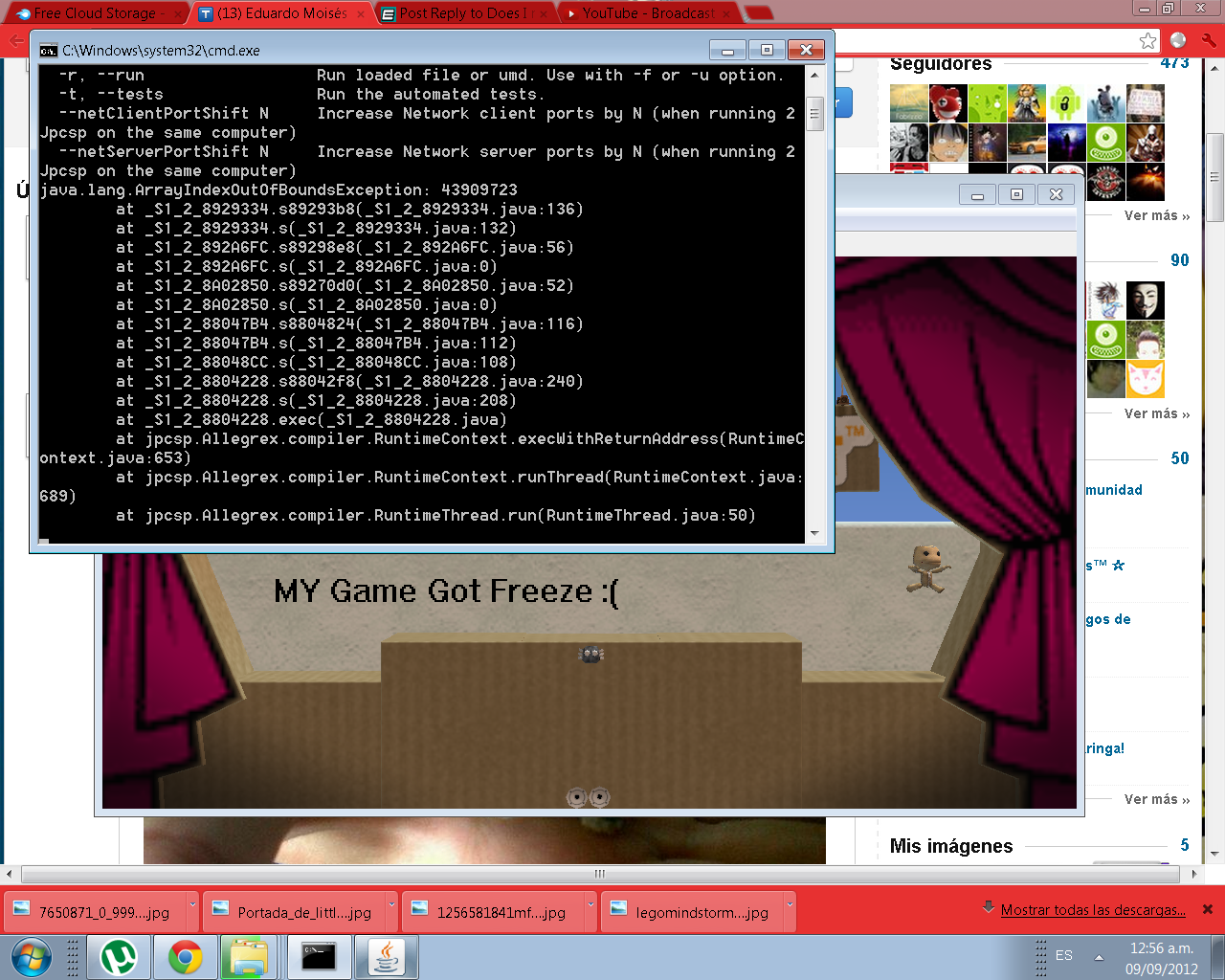The image size is (1225, 980).
Task: Click the Windows Start button
Action: pyautogui.click(x=31, y=957)
